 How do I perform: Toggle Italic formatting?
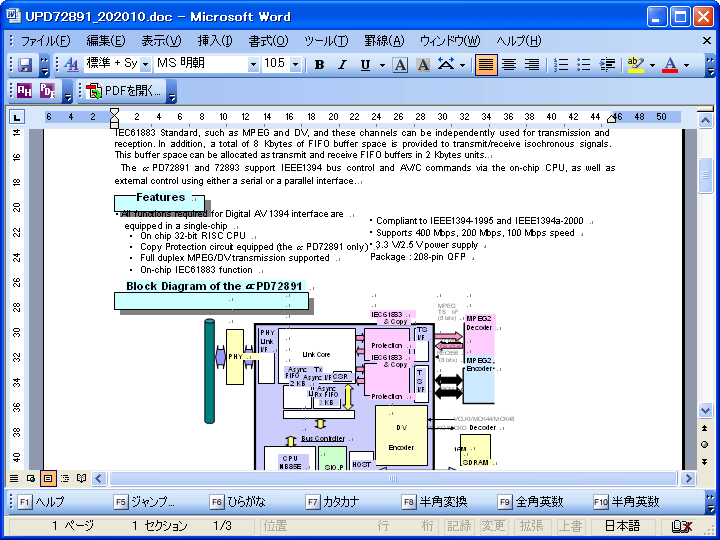[342, 65]
